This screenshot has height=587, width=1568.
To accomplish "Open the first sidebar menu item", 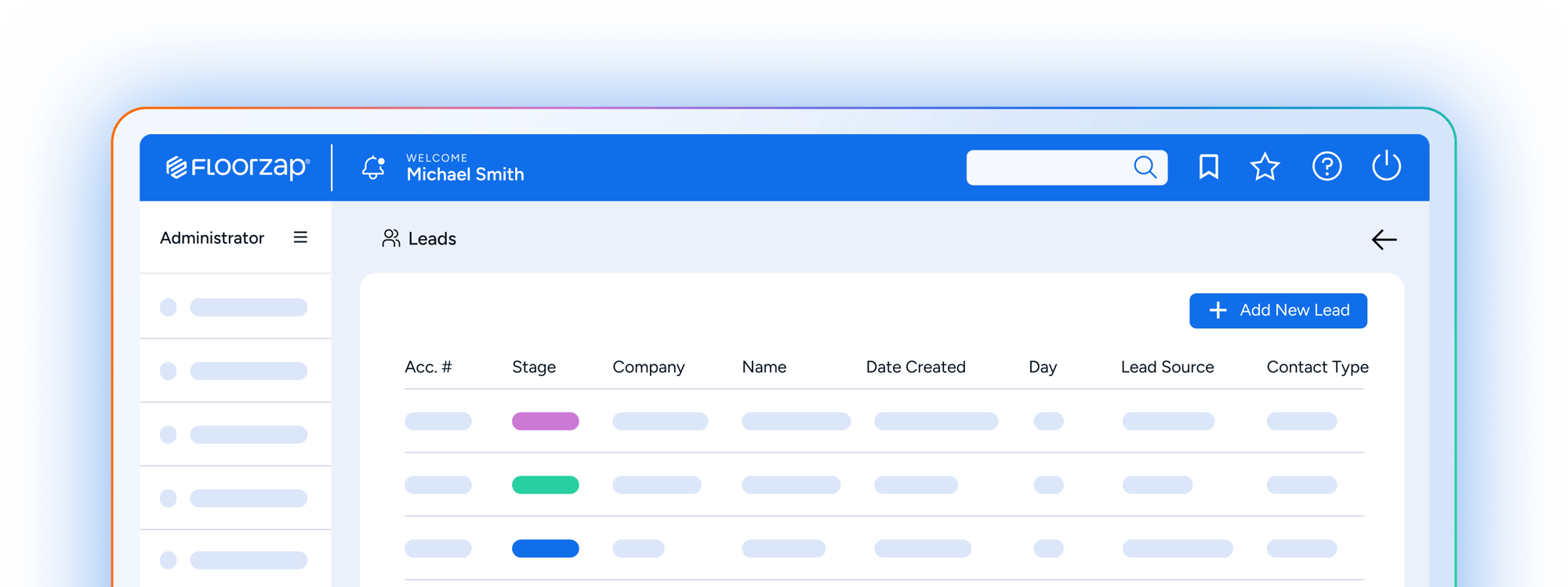I will pos(235,307).
